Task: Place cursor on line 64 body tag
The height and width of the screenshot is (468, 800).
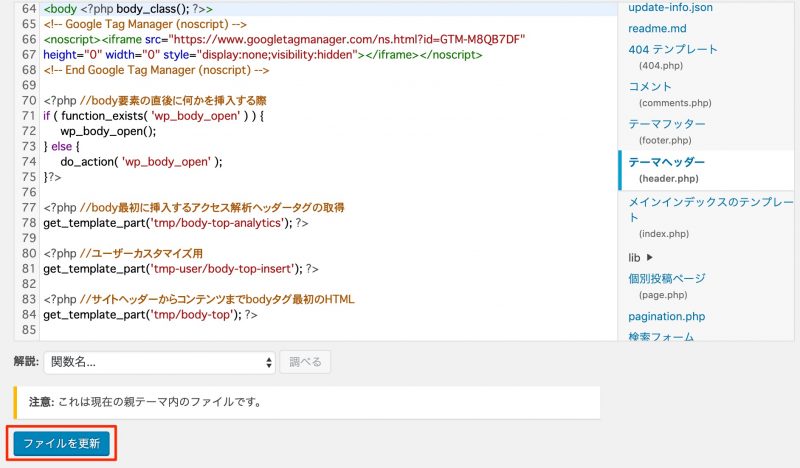Action: tap(140, 8)
